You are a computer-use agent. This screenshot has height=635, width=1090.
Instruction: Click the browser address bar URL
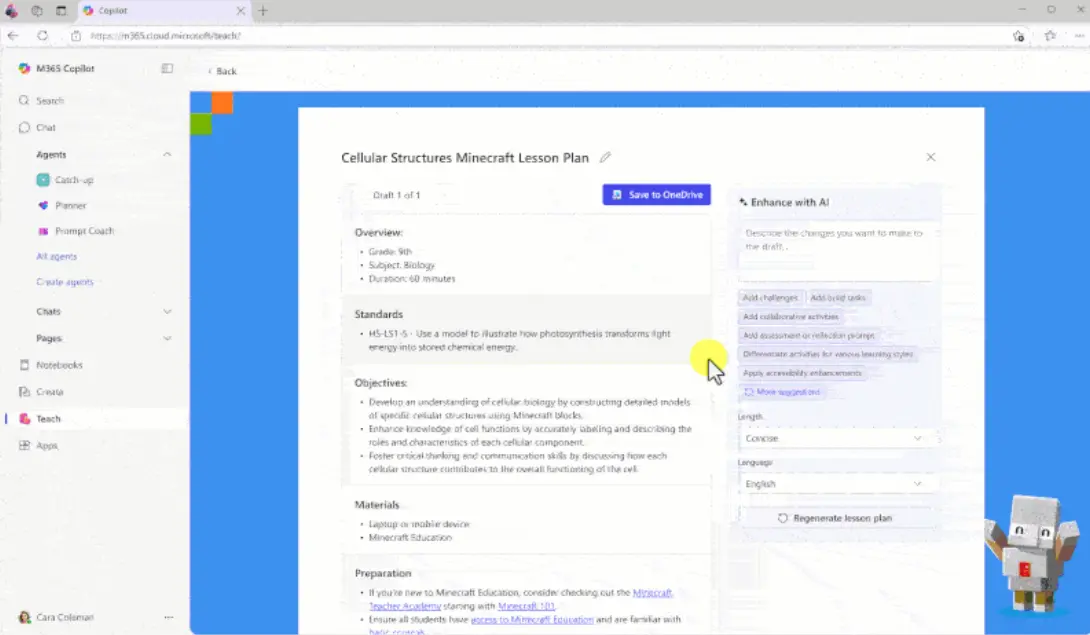[x=165, y=35]
